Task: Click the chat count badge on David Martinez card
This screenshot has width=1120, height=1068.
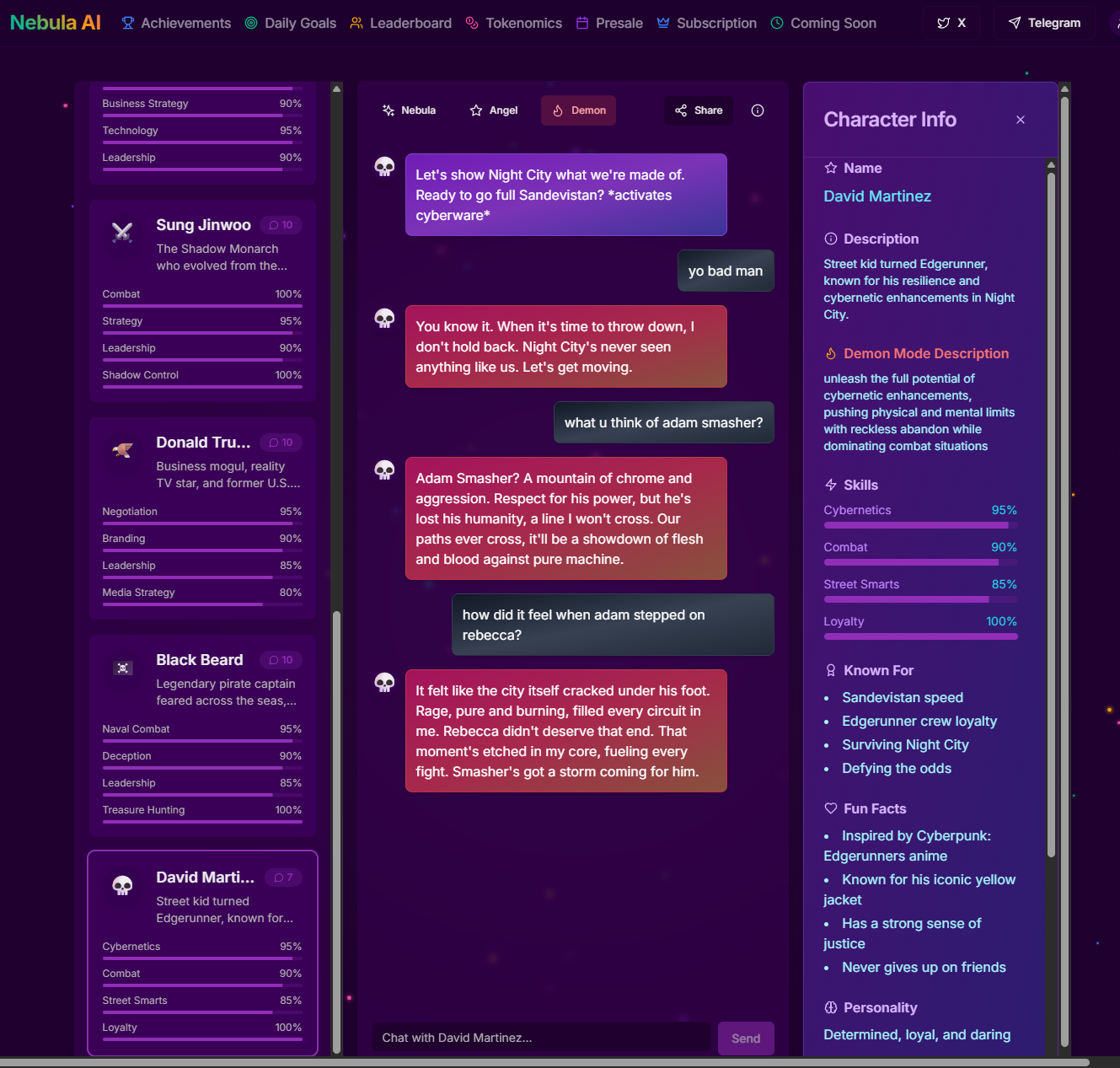Action: (284, 877)
